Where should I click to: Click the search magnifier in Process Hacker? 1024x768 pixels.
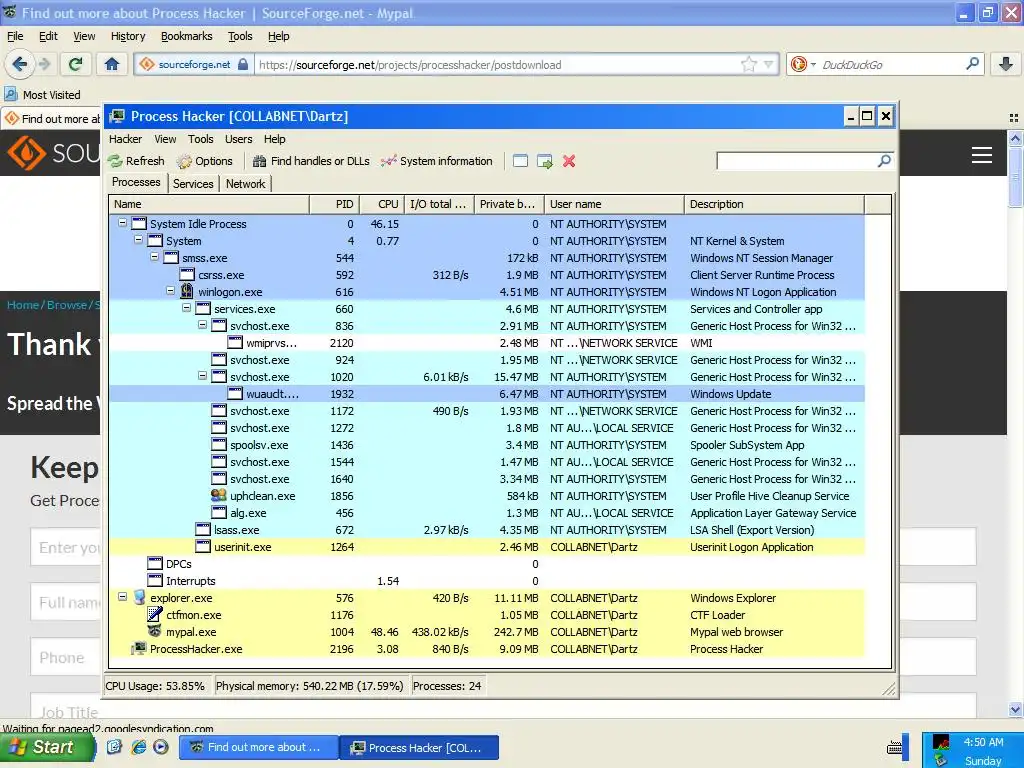884,161
